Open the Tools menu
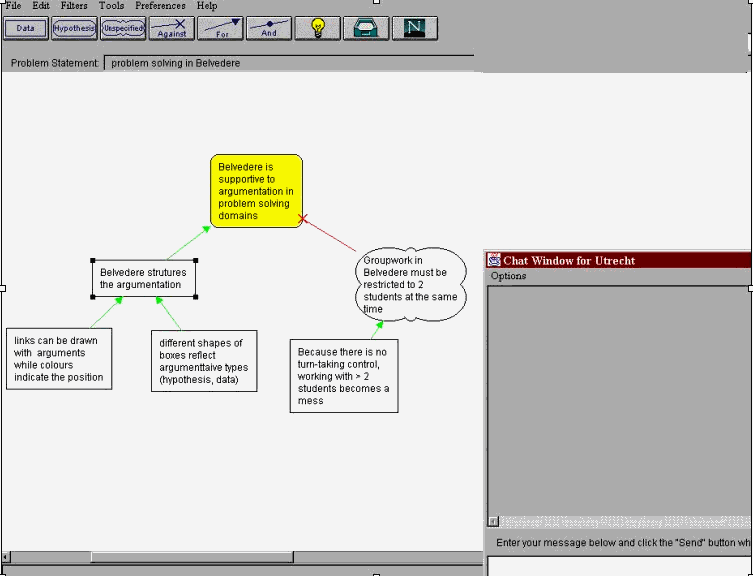This screenshot has width=753, height=576. point(111,6)
